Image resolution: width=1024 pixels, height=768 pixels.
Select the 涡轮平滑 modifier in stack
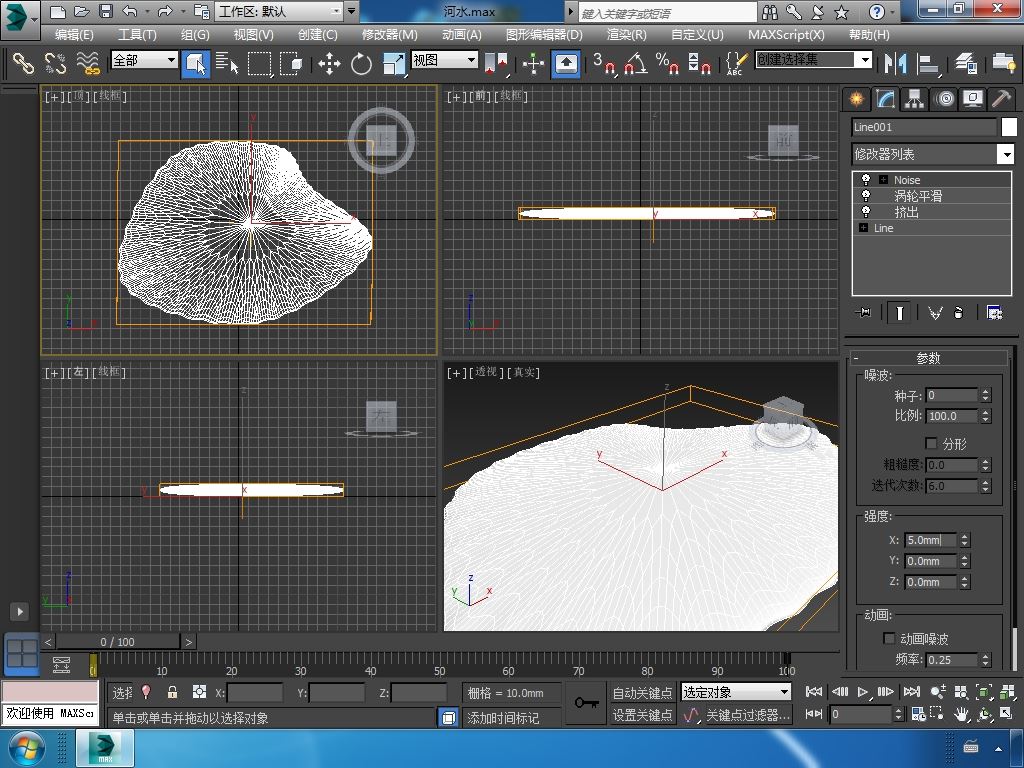(918, 196)
